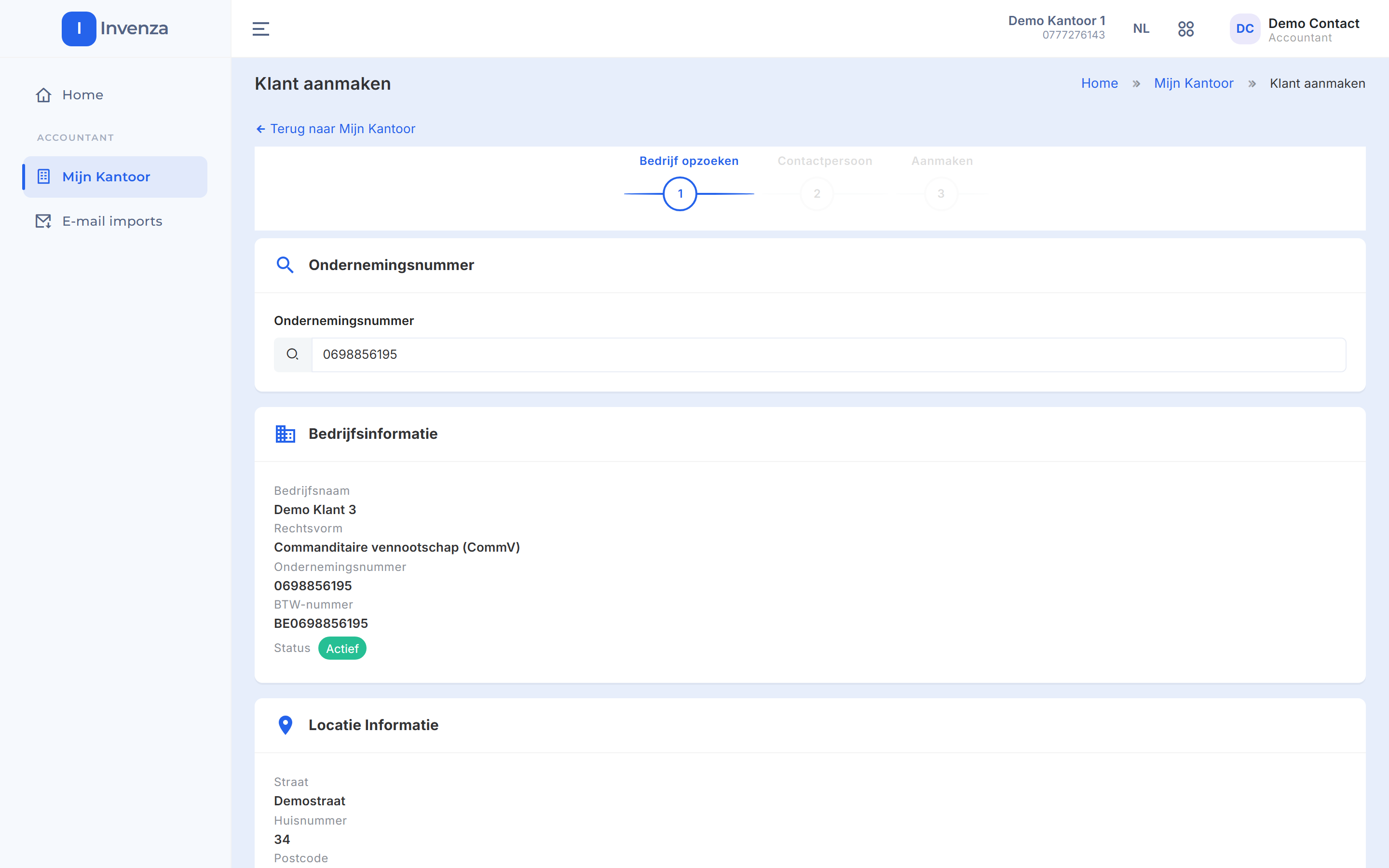The width and height of the screenshot is (1389, 868).
Task: Select step 2 circle Contactpersoon
Action: 817,194
